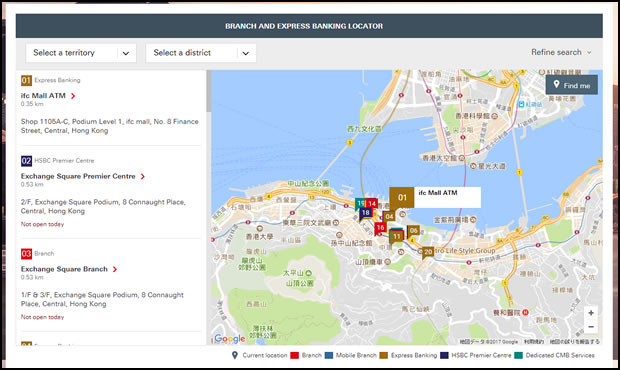Select map marker 16
The height and width of the screenshot is (370, 620).
(x=380, y=228)
